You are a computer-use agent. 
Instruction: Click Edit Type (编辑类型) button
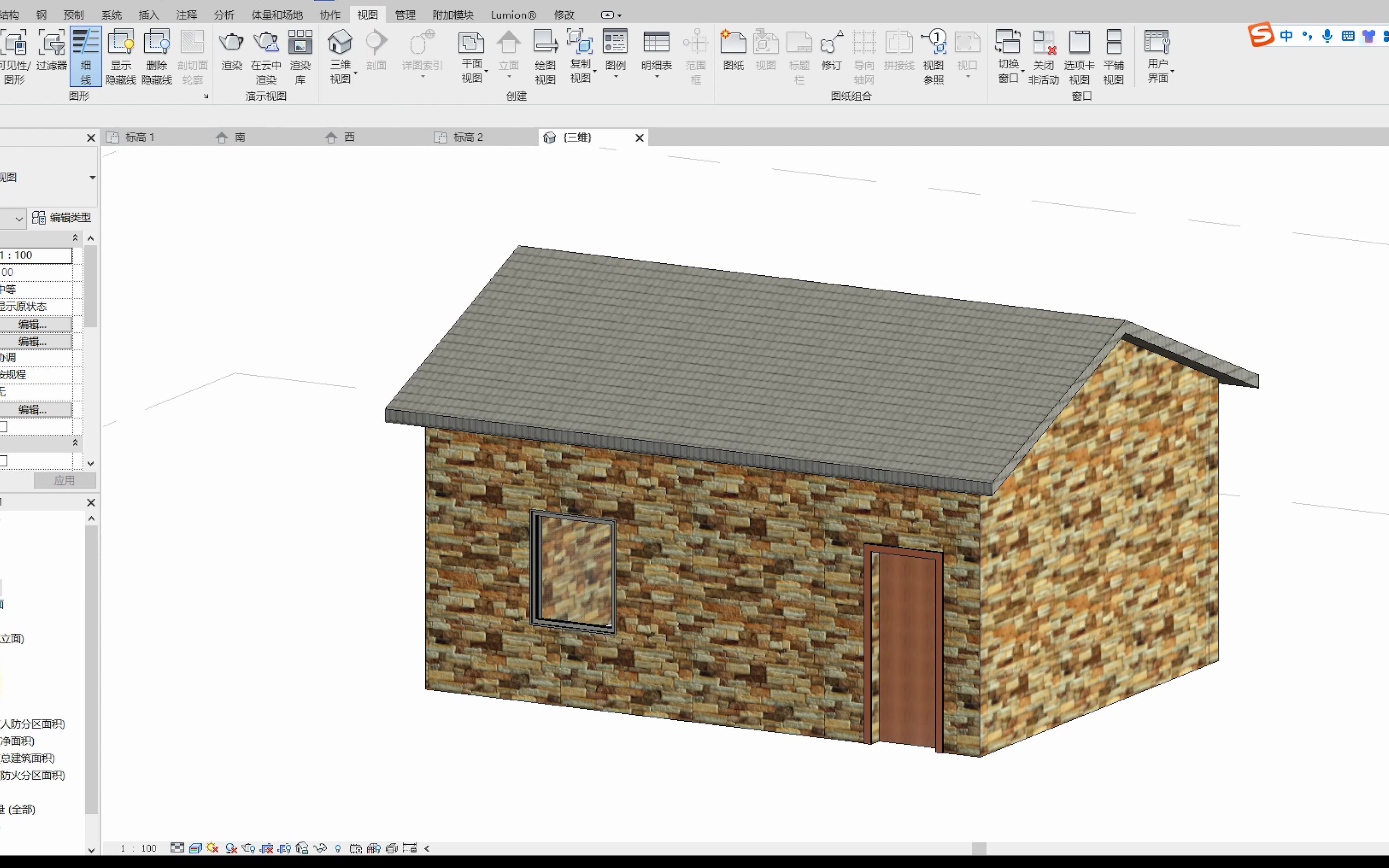[x=62, y=217]
